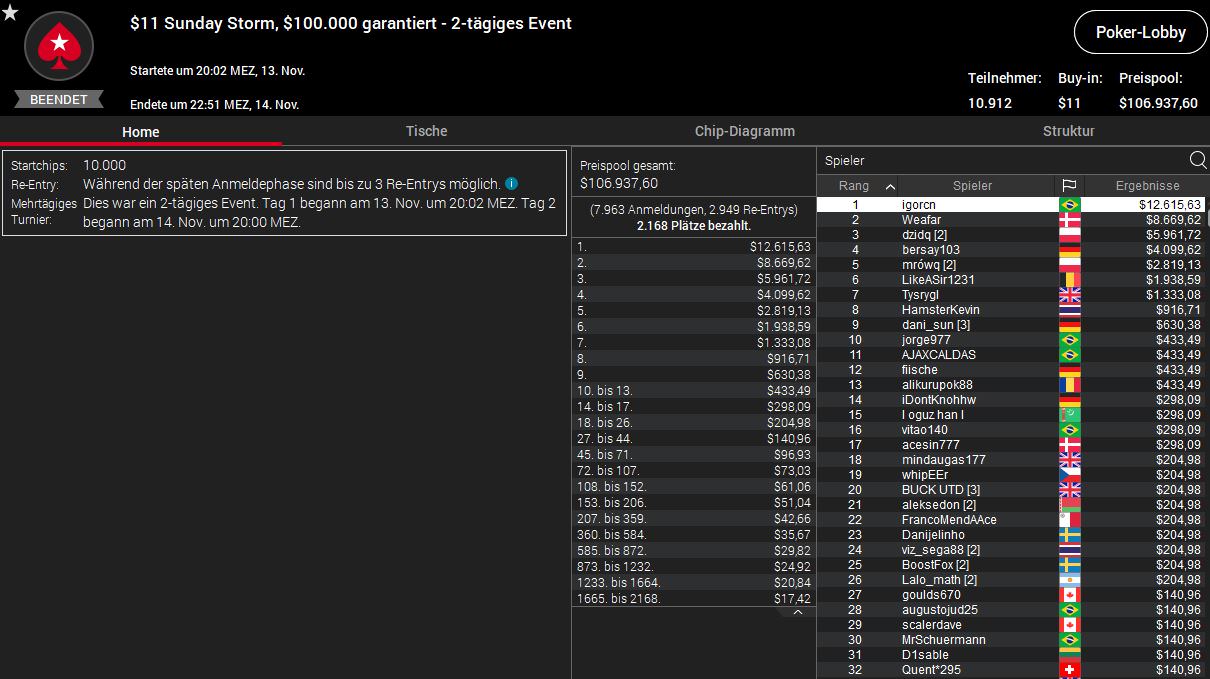The image size is (1210, 679).
Task: Click Denmark flag beside Weafar
Action: [x=1069, y=220]
